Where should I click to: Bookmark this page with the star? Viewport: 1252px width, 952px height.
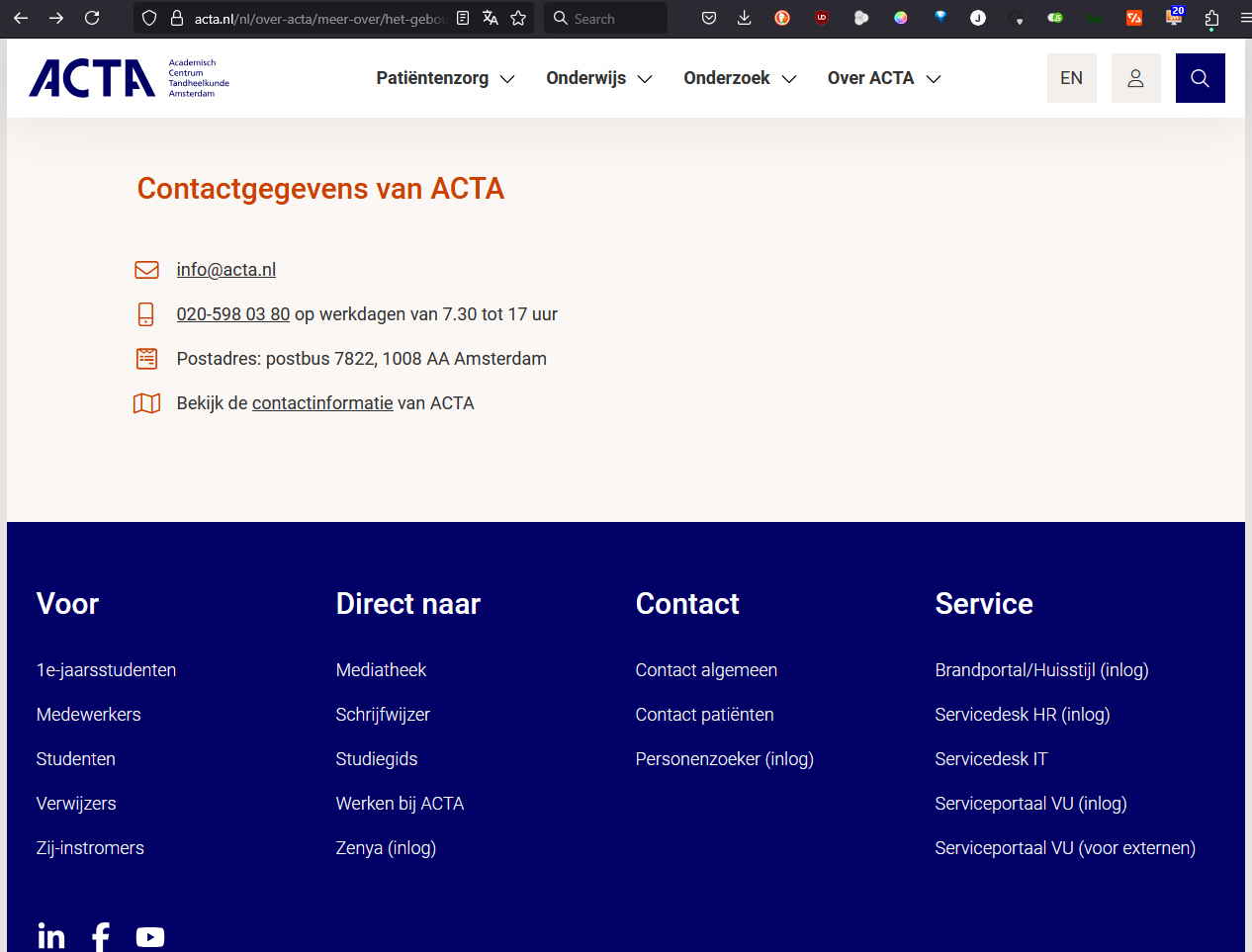coord(518,18)
